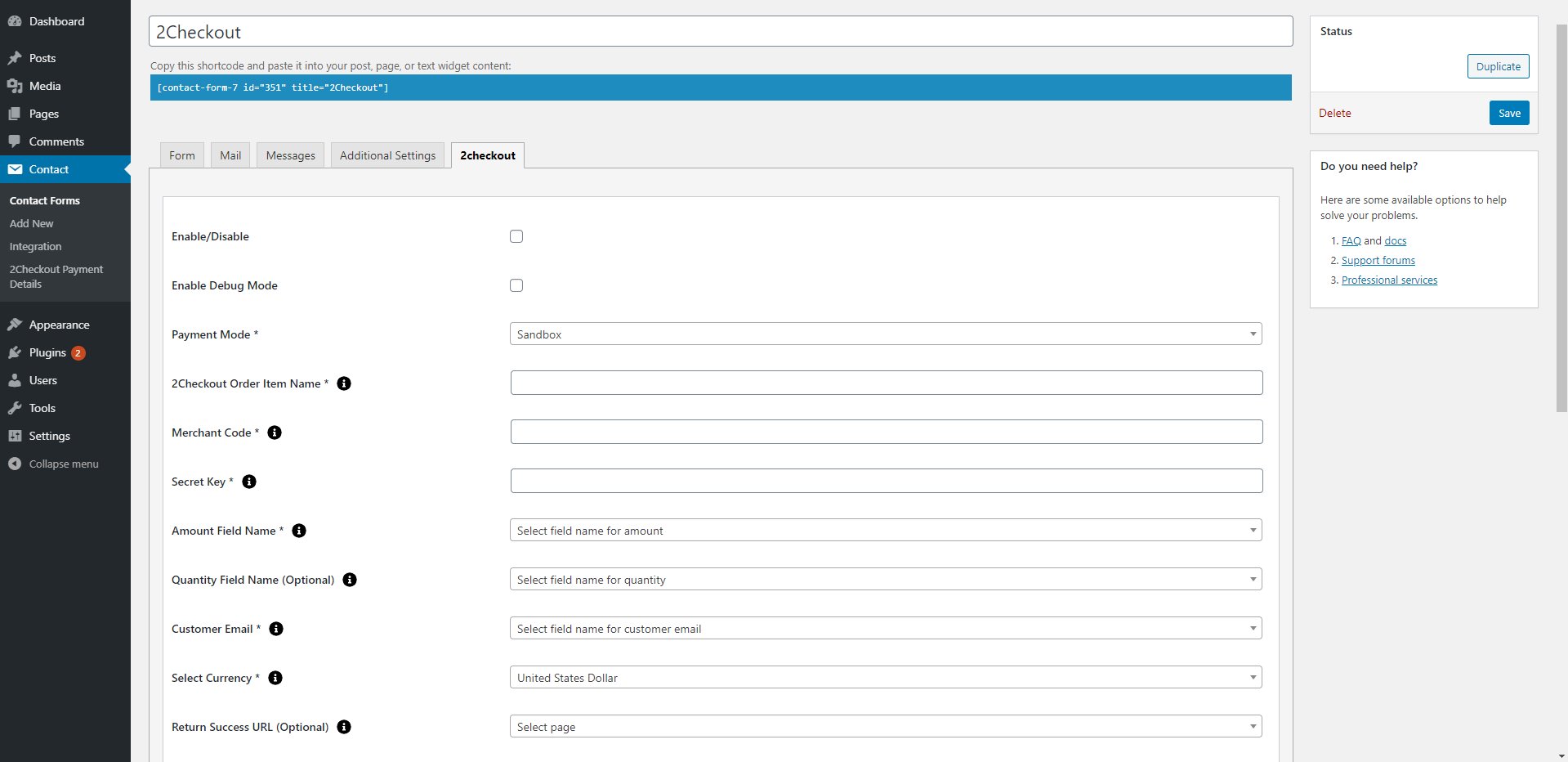Click the info icon beside Select Currency
This screenshot has width=1568, height=762.
coord(275,678)
